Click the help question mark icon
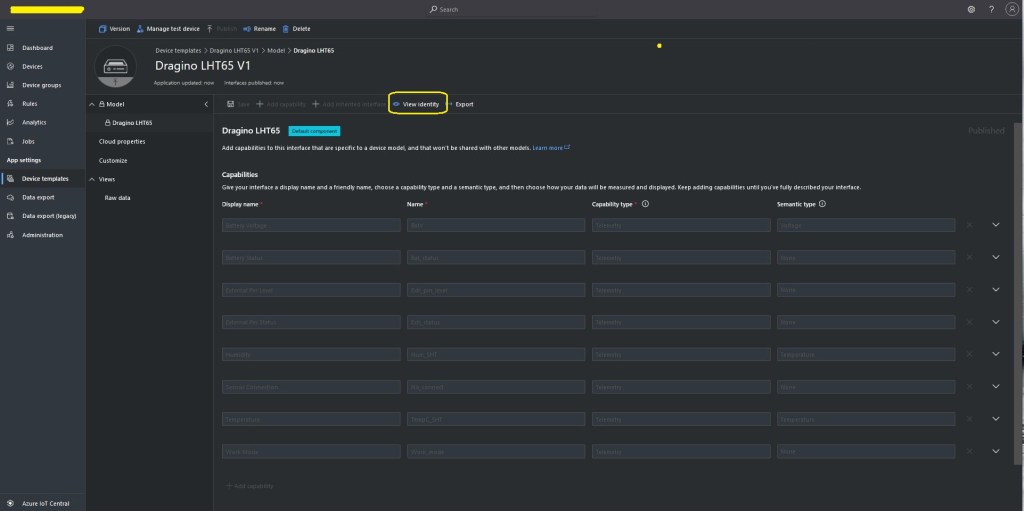This screenshot has width=1024, height=511. point(991,9)
